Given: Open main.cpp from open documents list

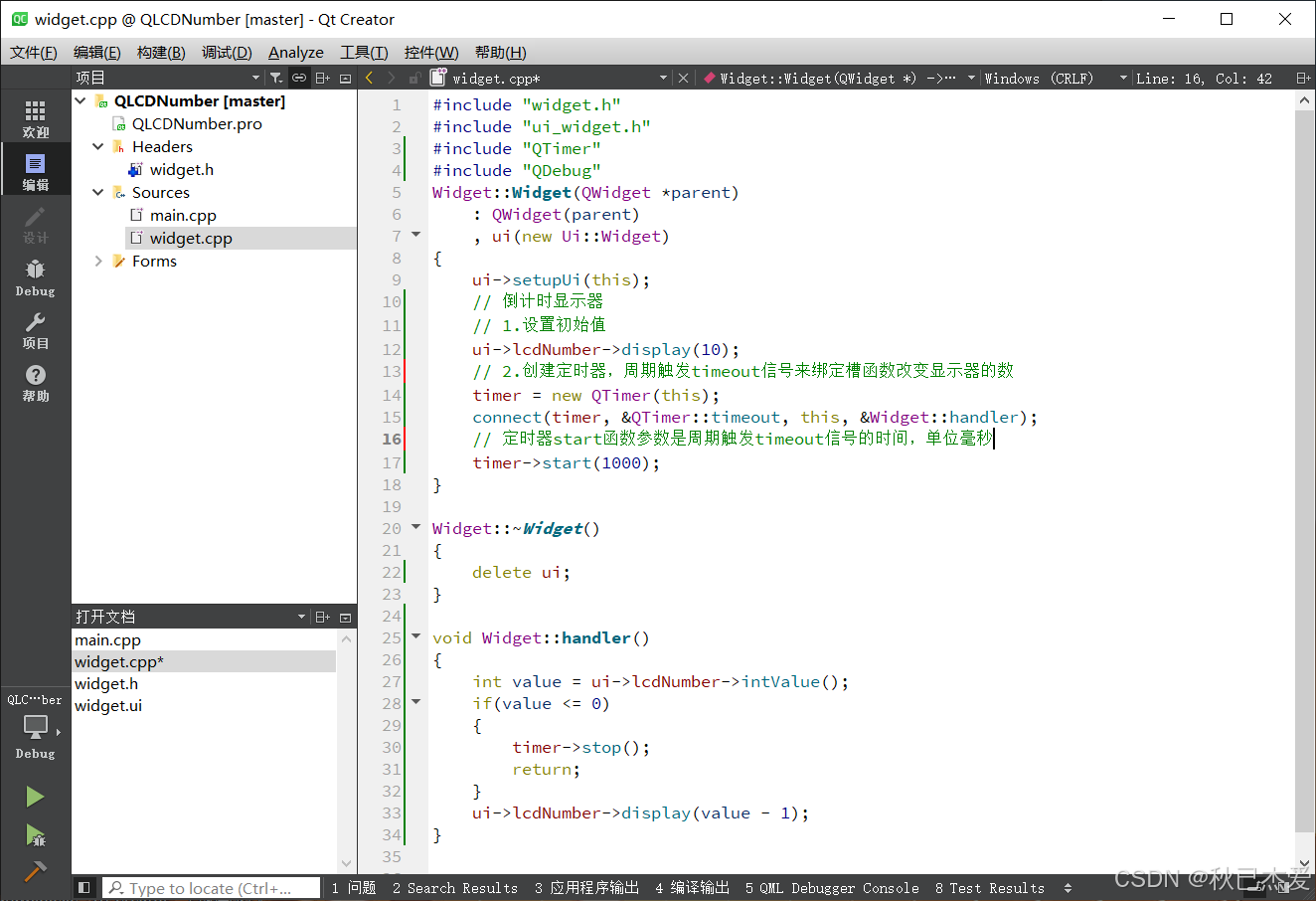Looking at the screenshot, I should tap(107, 639).
